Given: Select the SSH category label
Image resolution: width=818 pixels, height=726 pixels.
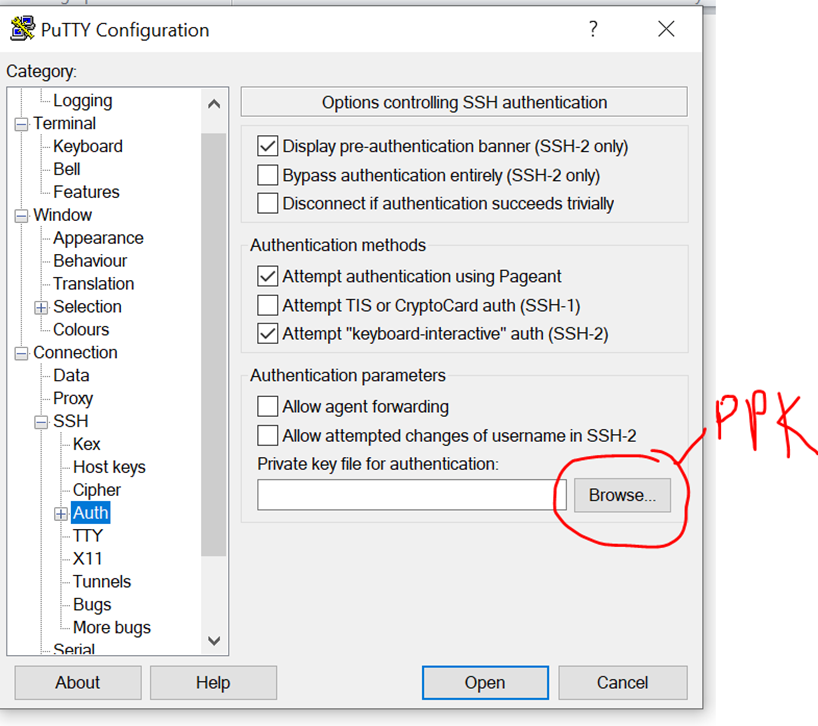Looking at the screenshot, I should (x=70, y=421).
